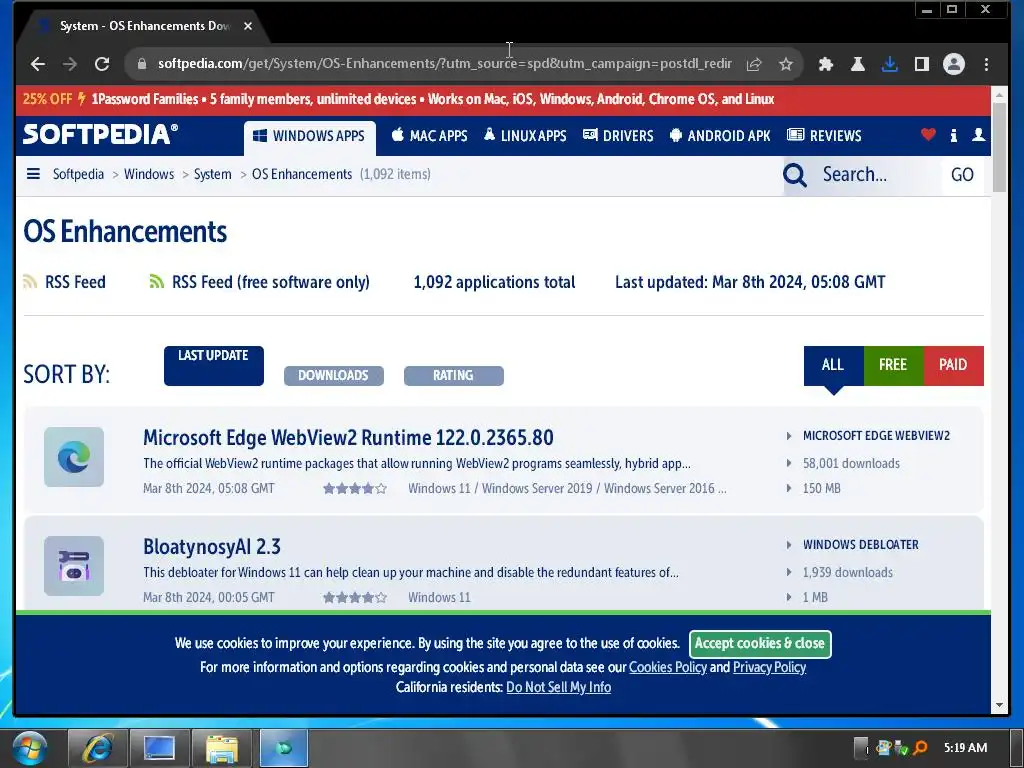This screenshot has width=1024, height=768.
Task: Open the Extensions puzzle icon
Action: click(x=825, y=63)
